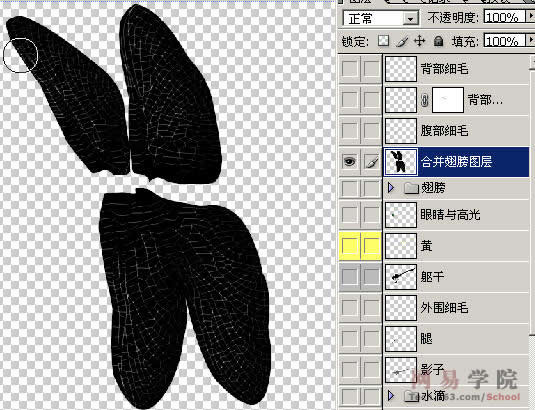The image size is (535, 410).
Task: Click the brush indicator beside 合并翅膀图层
Action: 372,162
